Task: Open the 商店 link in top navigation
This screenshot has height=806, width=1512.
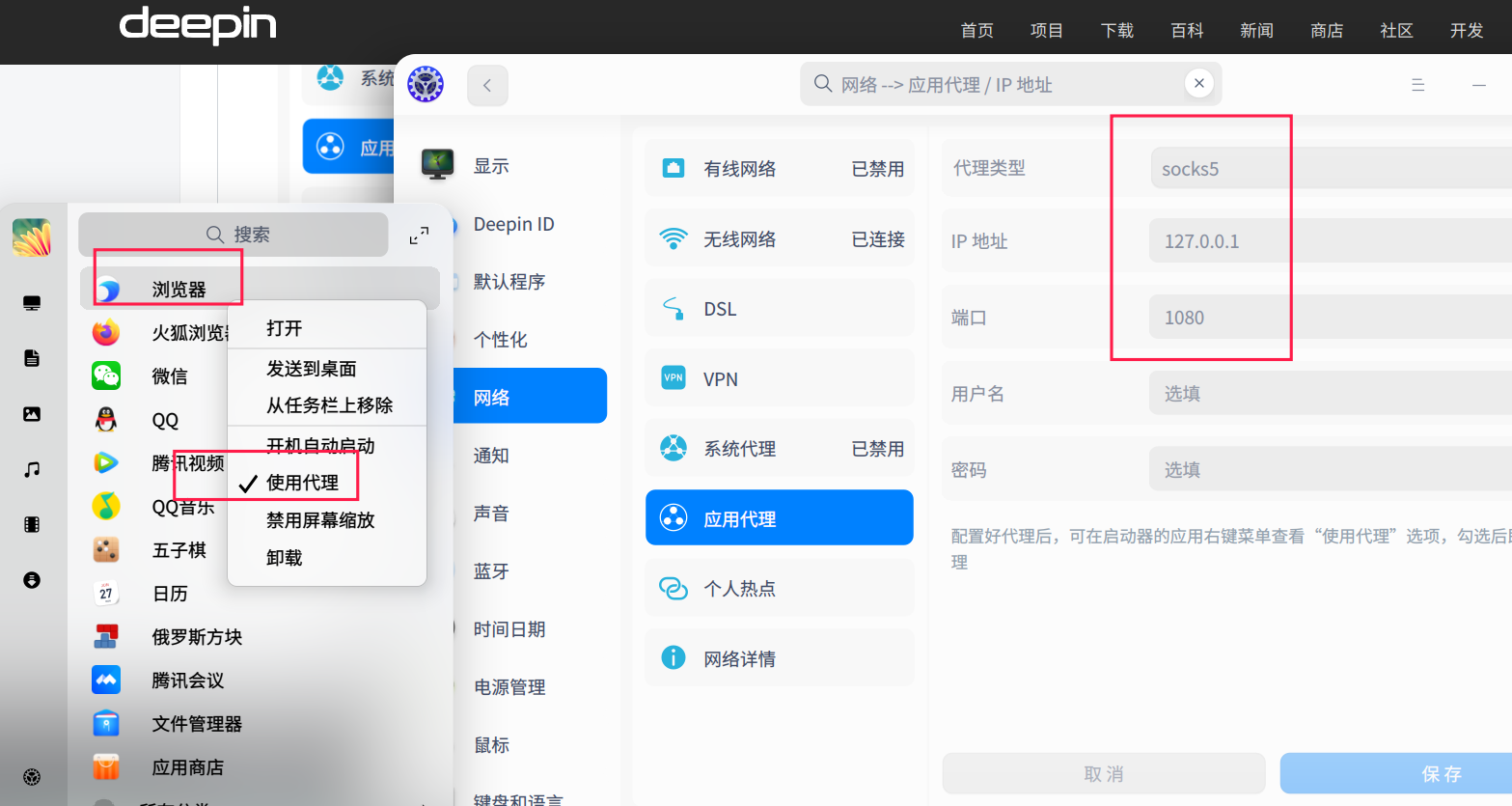Action: pyautogui.click(x=1327, y=31)
